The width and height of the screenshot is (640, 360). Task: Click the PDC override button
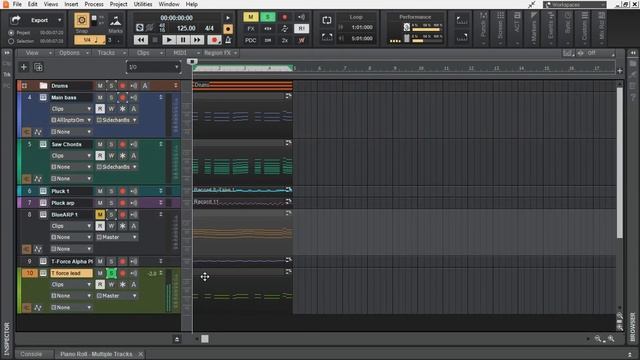pos(251,40)
